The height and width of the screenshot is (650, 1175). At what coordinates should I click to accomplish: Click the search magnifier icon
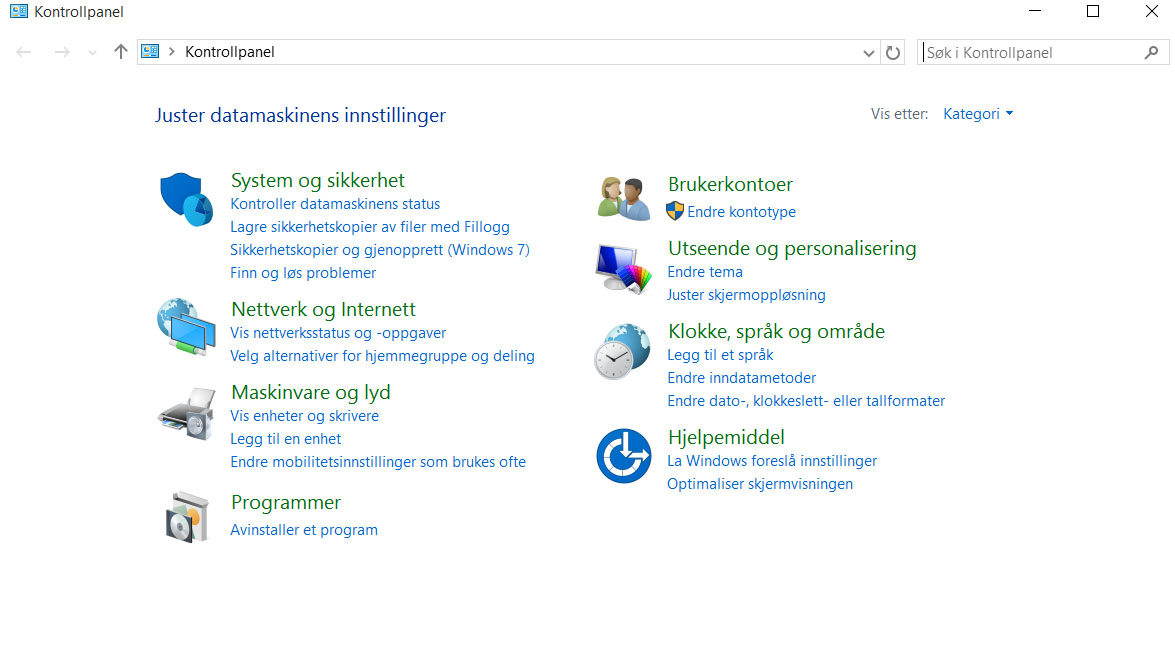[x=1152, y=52]
